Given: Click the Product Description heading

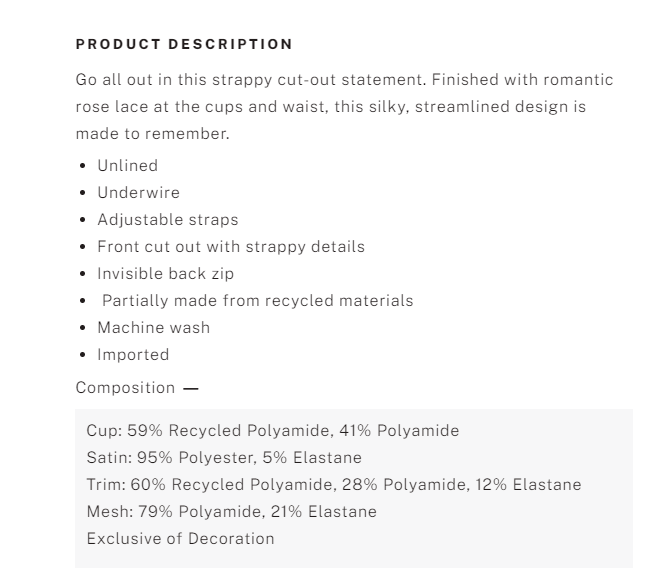Looking at the screenshot, I should coord(184,44).
